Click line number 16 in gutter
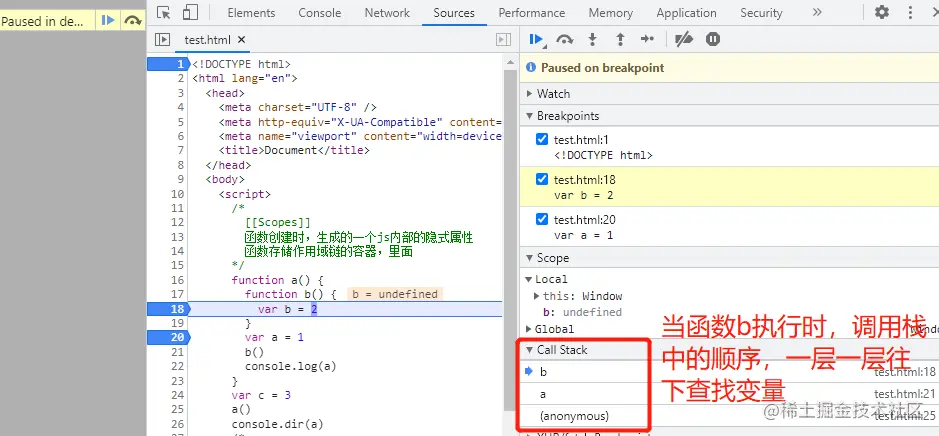The image size is (939, 436). [x=177, y=280]
